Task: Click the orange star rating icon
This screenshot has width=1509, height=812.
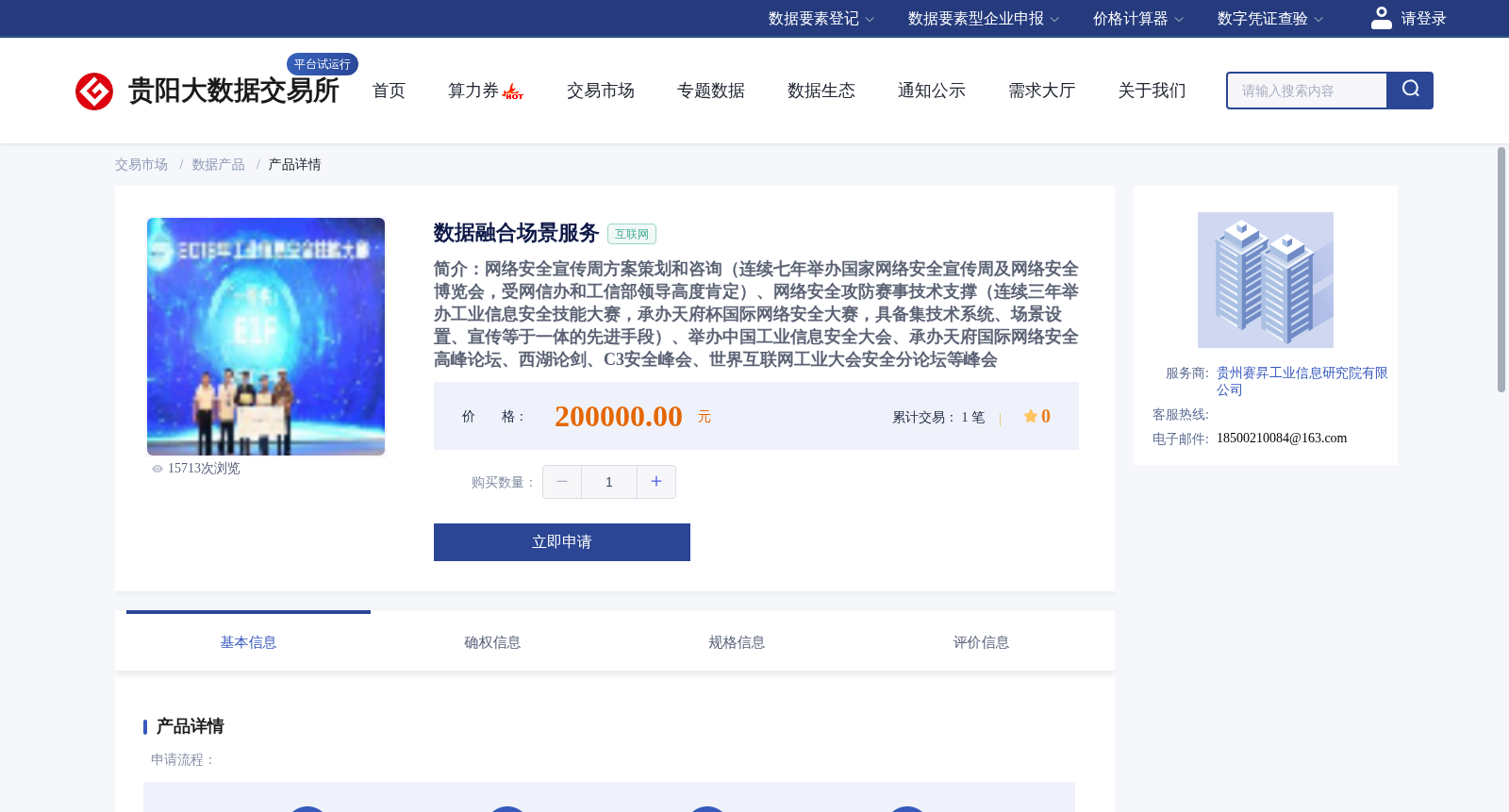Action: click(x=1030, y=416)
